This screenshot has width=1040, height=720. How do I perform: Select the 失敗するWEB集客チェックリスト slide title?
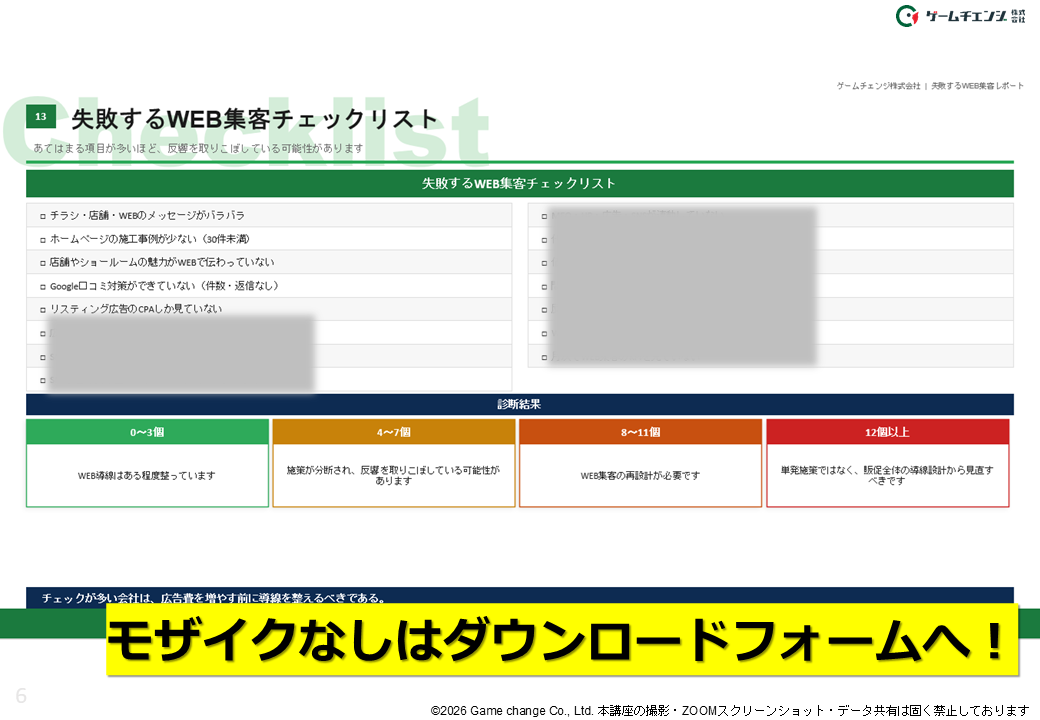point(255,119)
